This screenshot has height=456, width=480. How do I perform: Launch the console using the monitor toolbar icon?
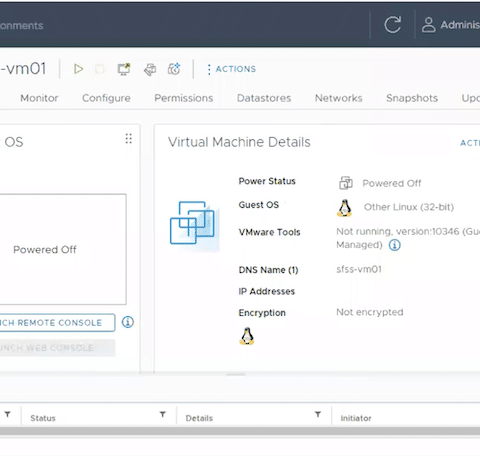pos(124,69)
